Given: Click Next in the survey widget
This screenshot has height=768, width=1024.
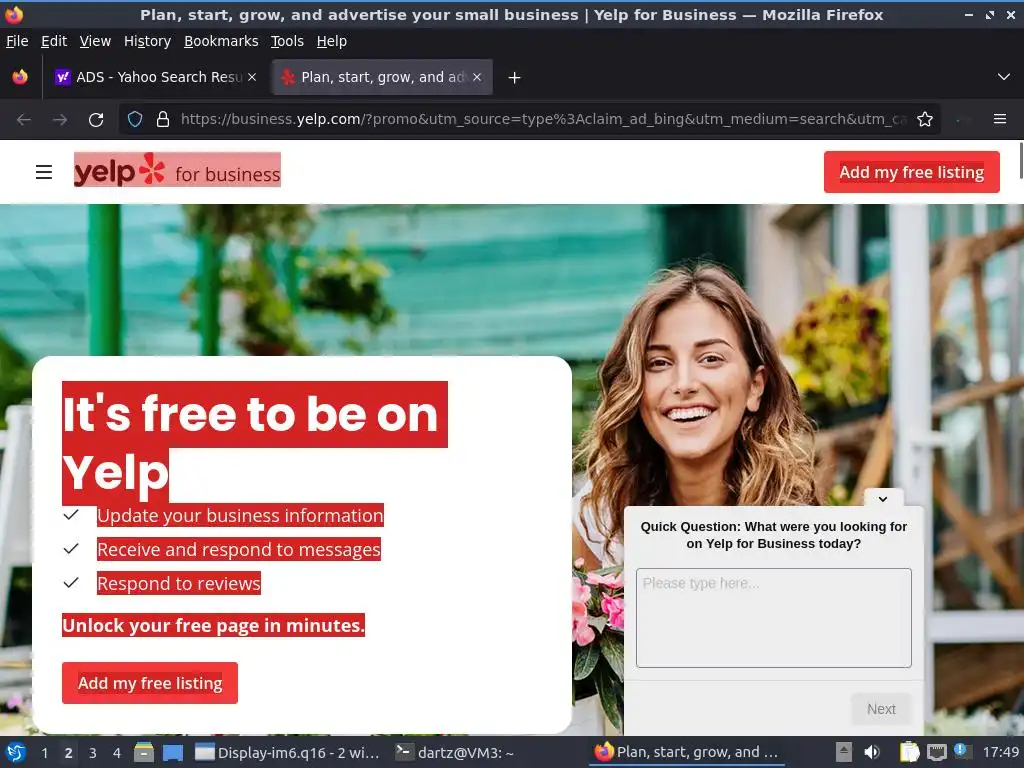Looking at the screenshot, I should (x=881, y=709).
